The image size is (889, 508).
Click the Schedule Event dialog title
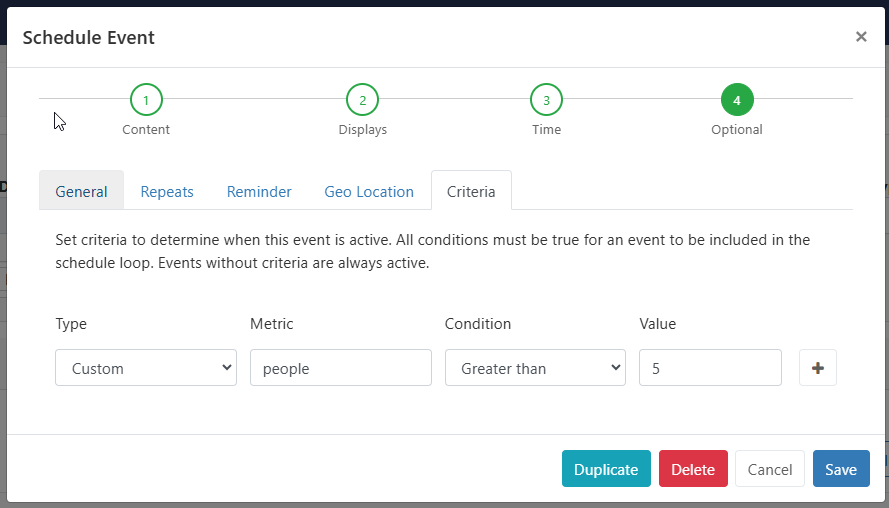[89, 38]
